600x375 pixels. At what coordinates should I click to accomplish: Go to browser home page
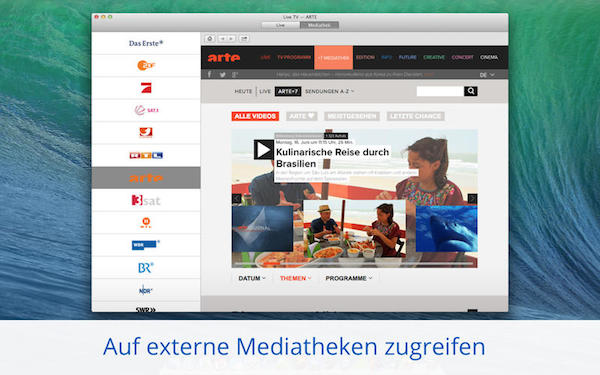[x=210, y=38]
